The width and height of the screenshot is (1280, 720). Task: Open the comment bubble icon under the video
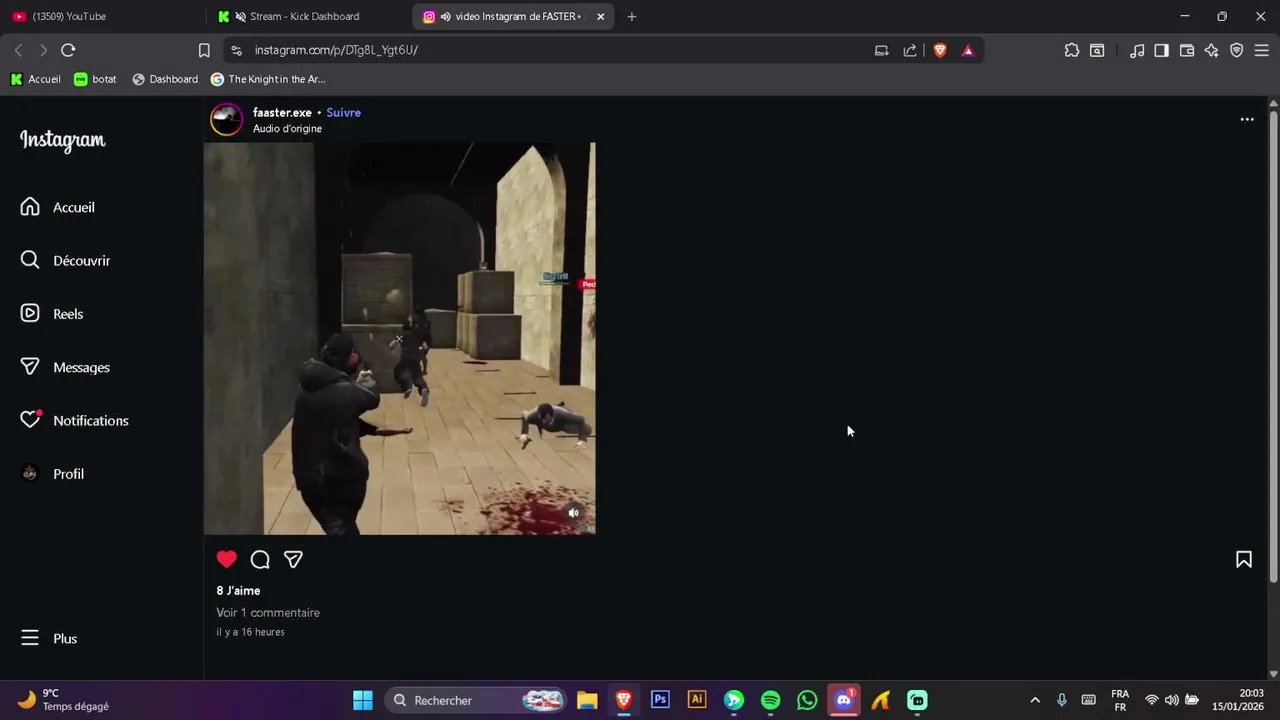tap(260, 560)
